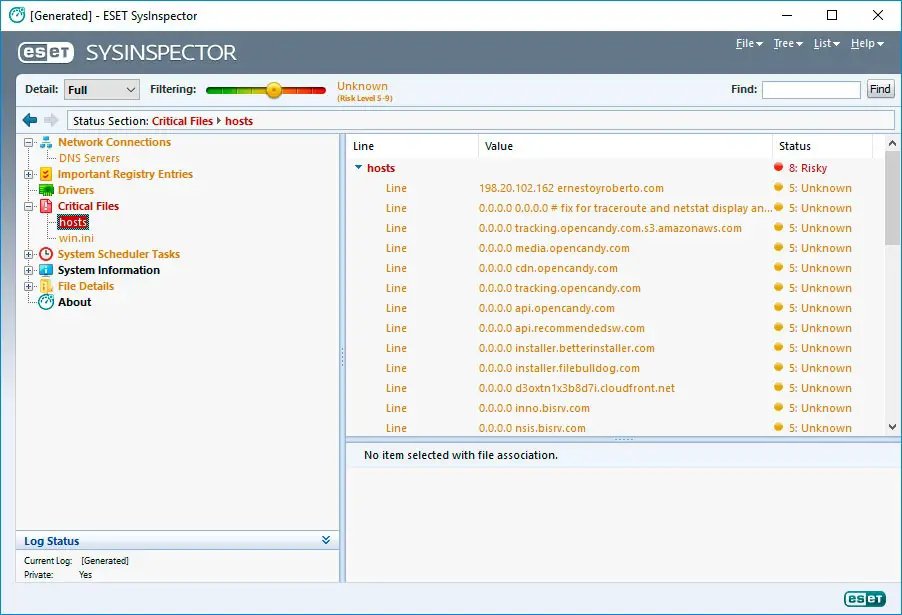
Task: Expand the System Scheduler Tasks node
Action: coord(28,254)
